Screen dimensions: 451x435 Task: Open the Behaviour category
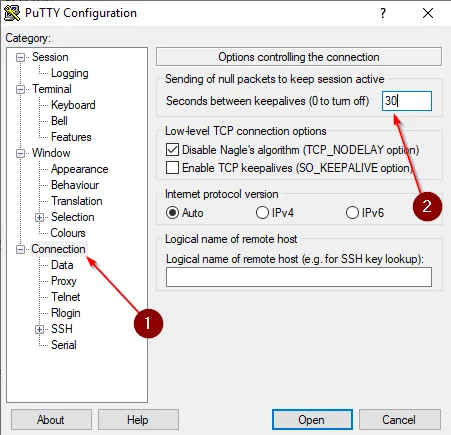(75, 185)
